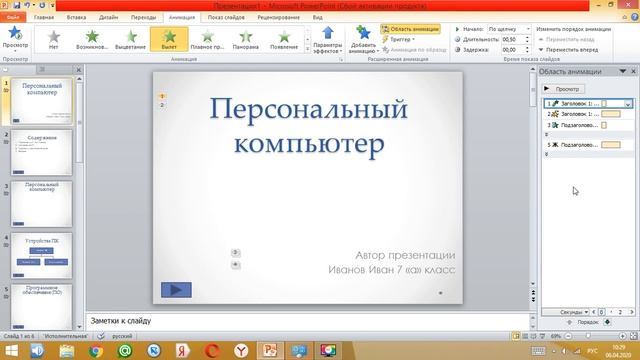The height and width of the screenshot is (360, 640).
Task: Click the zoom out minus button
Action: coord(568,336)
